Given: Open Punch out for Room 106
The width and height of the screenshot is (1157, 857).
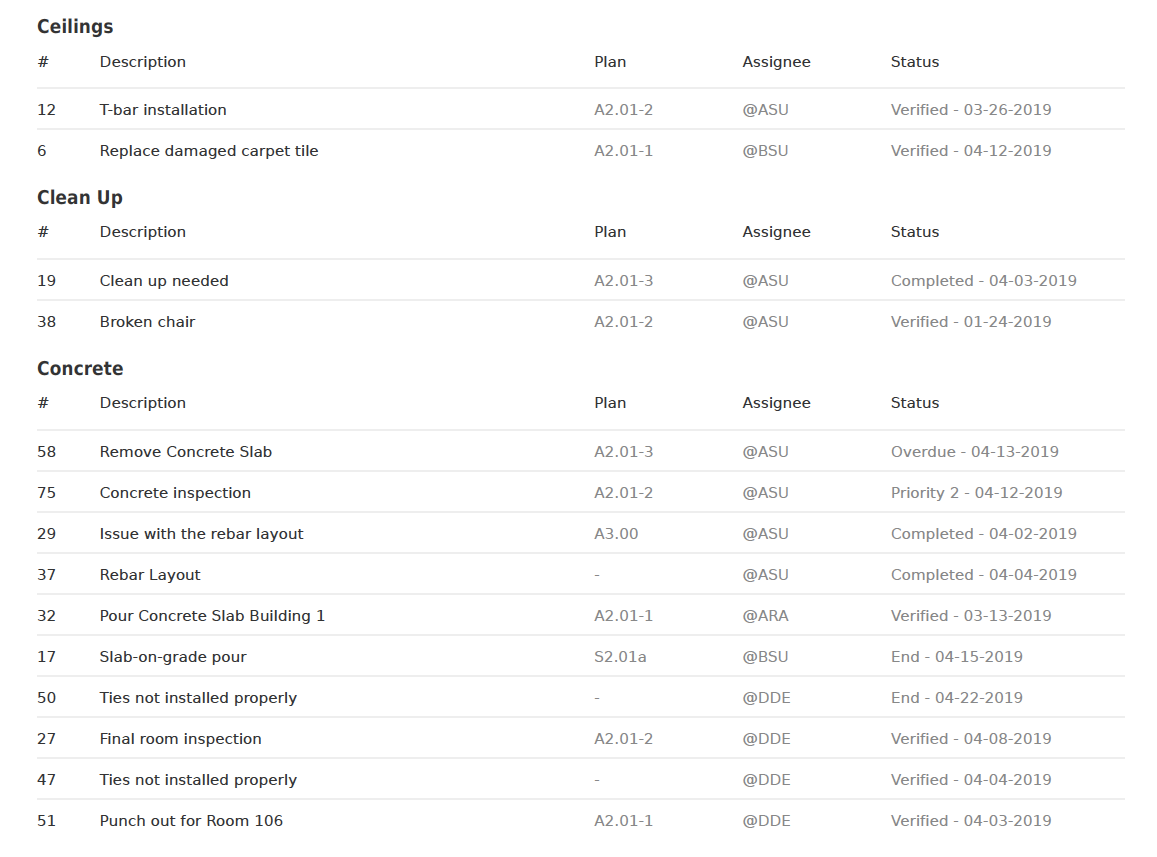Looking at the screenshot, I should [191, 821].
